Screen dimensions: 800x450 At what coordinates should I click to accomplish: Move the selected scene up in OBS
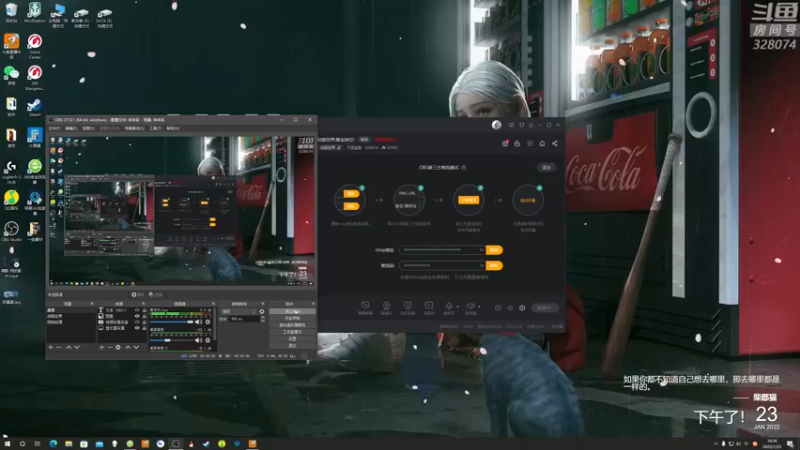pos(68,347)
